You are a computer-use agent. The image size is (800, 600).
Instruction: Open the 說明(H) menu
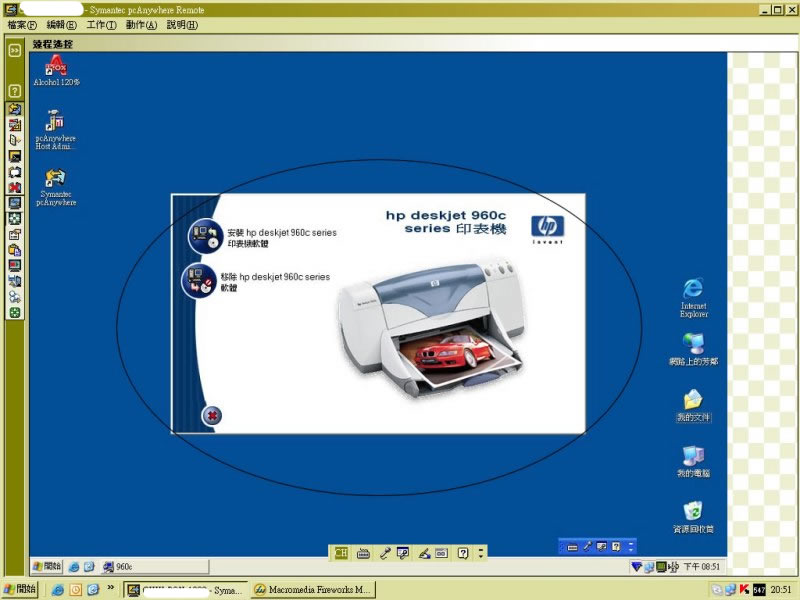click(182, 24)
